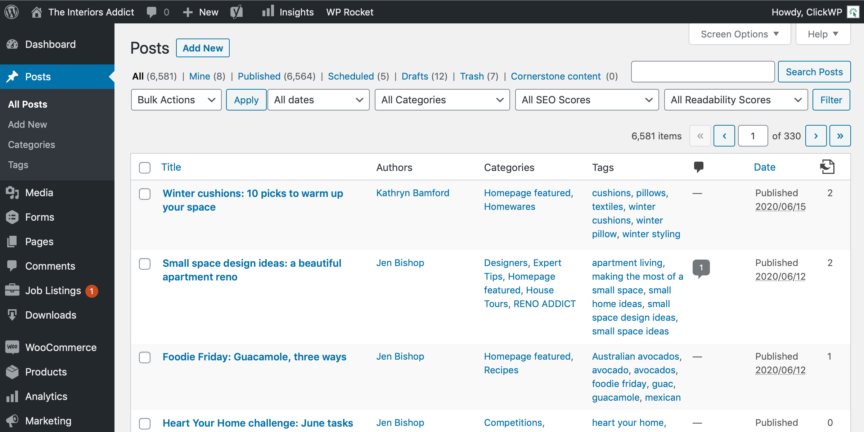This screenshot has height=432, width=864.
Task: Open Job Listings in the sidebar
Action: pos(52,291)
